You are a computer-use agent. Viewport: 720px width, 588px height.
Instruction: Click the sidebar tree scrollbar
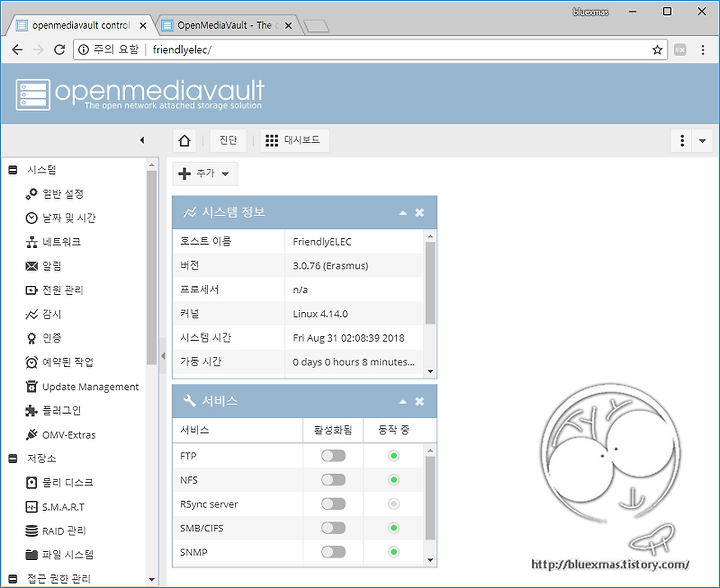(152, 268)
